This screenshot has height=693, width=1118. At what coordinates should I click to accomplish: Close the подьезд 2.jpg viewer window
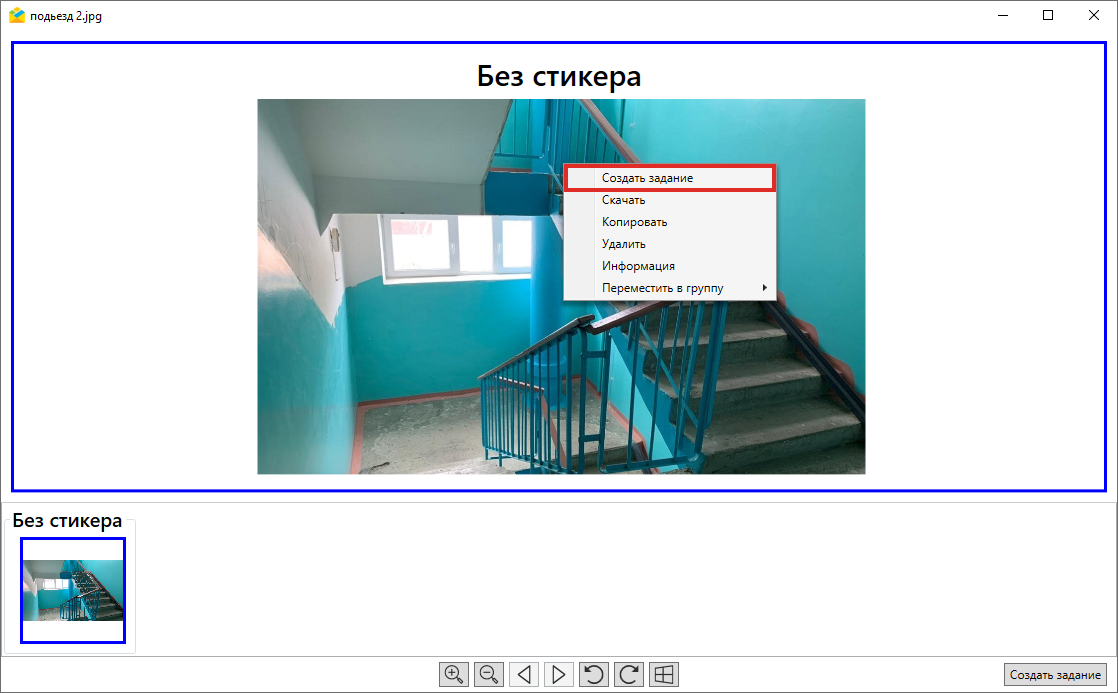[x=1094, y=15]
